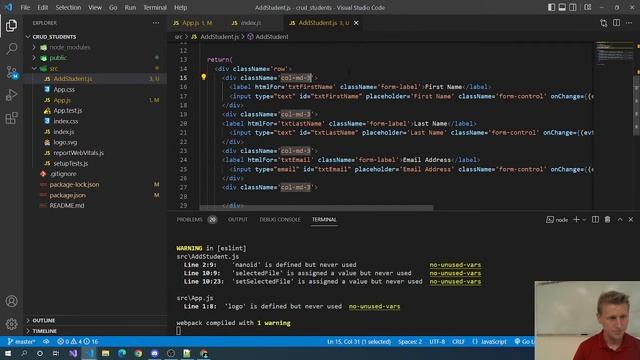Viewport: 640px width, 360px height.
Task: Close the AddStudent.js editor tab
Action: pyautogui.click(x=356, y=23)
